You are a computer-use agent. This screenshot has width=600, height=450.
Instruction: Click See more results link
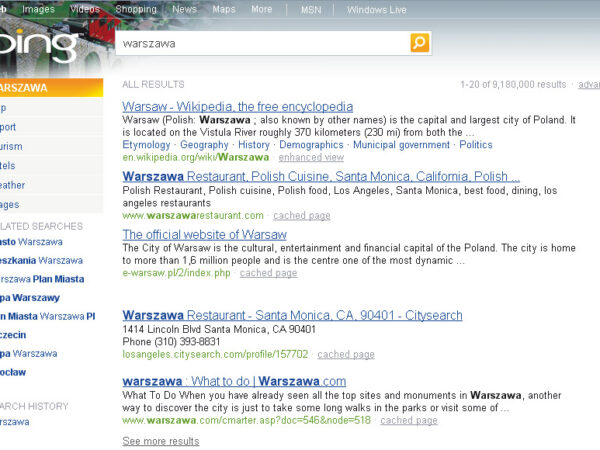pos(160,441)
